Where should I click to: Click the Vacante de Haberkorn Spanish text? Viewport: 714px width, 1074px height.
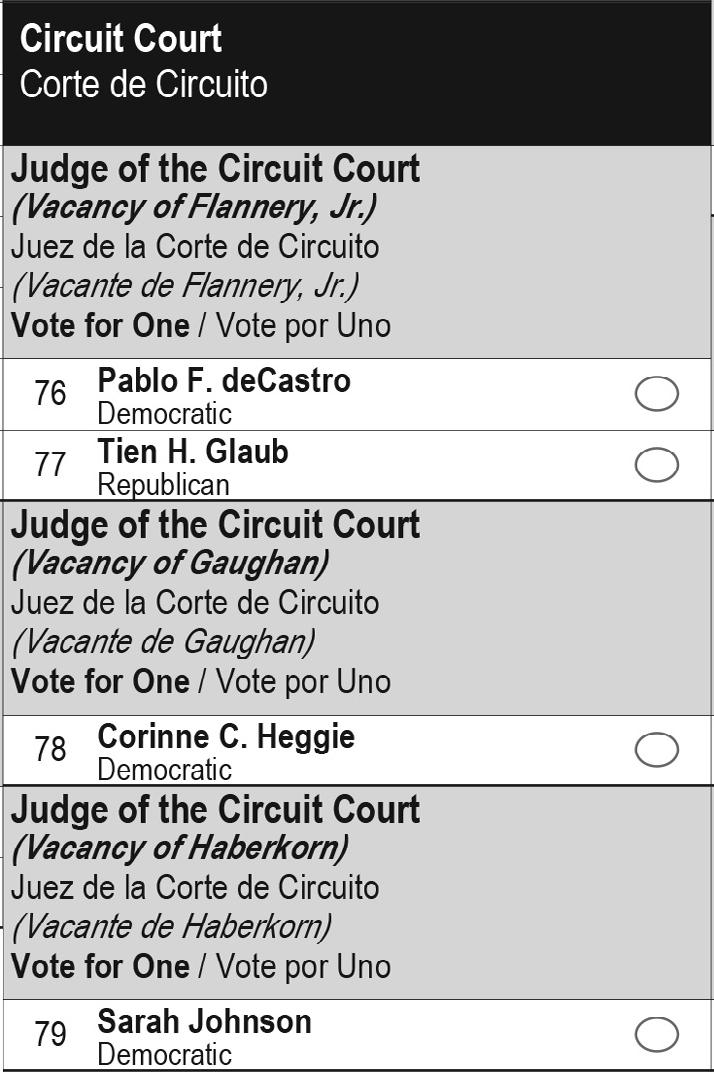(171, 926)
